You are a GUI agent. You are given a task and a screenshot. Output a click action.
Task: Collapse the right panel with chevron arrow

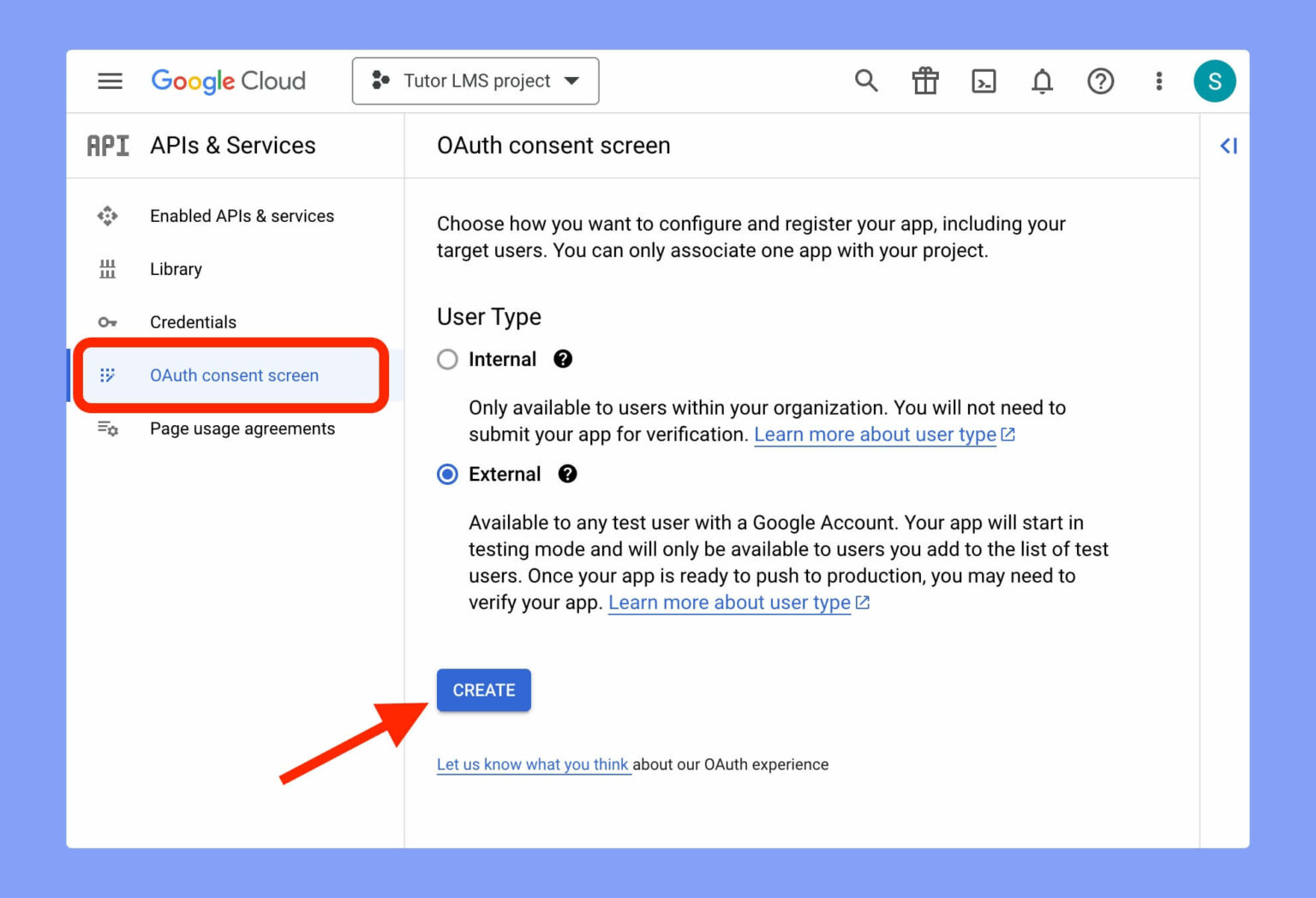point(1229,146)
